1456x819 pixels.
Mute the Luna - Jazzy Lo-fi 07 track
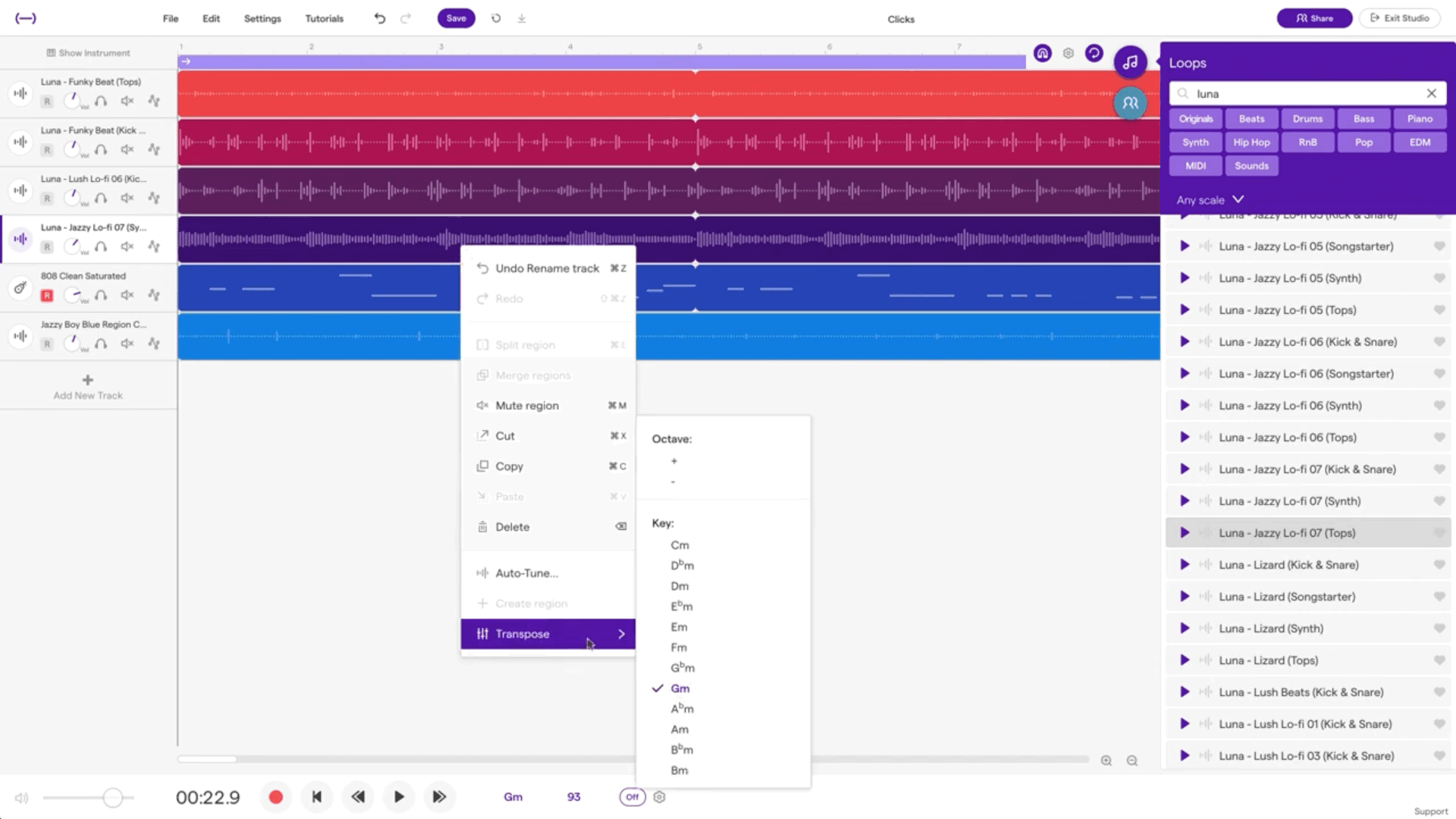coord(127,246)
